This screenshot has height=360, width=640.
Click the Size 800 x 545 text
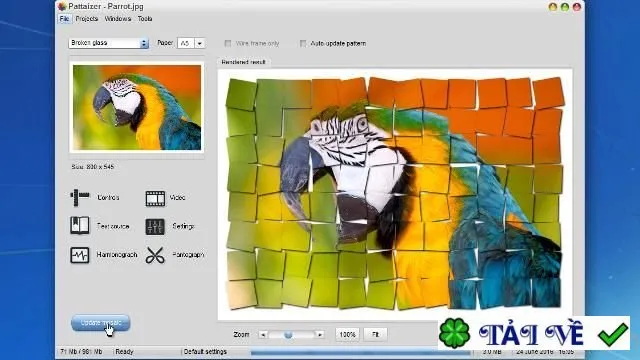93,167
